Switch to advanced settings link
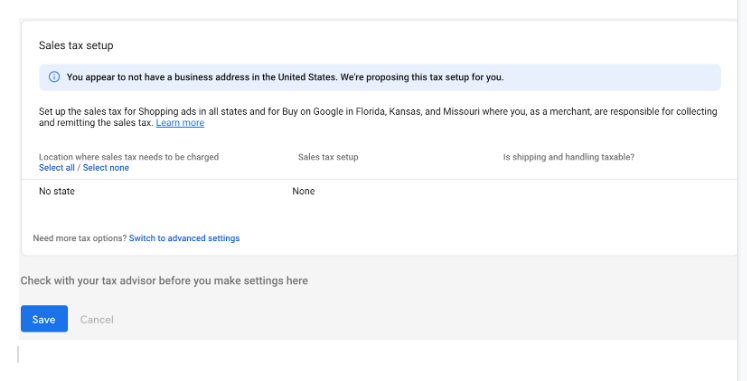The height and width of the screenshot is (381, 747). (184, 238)
